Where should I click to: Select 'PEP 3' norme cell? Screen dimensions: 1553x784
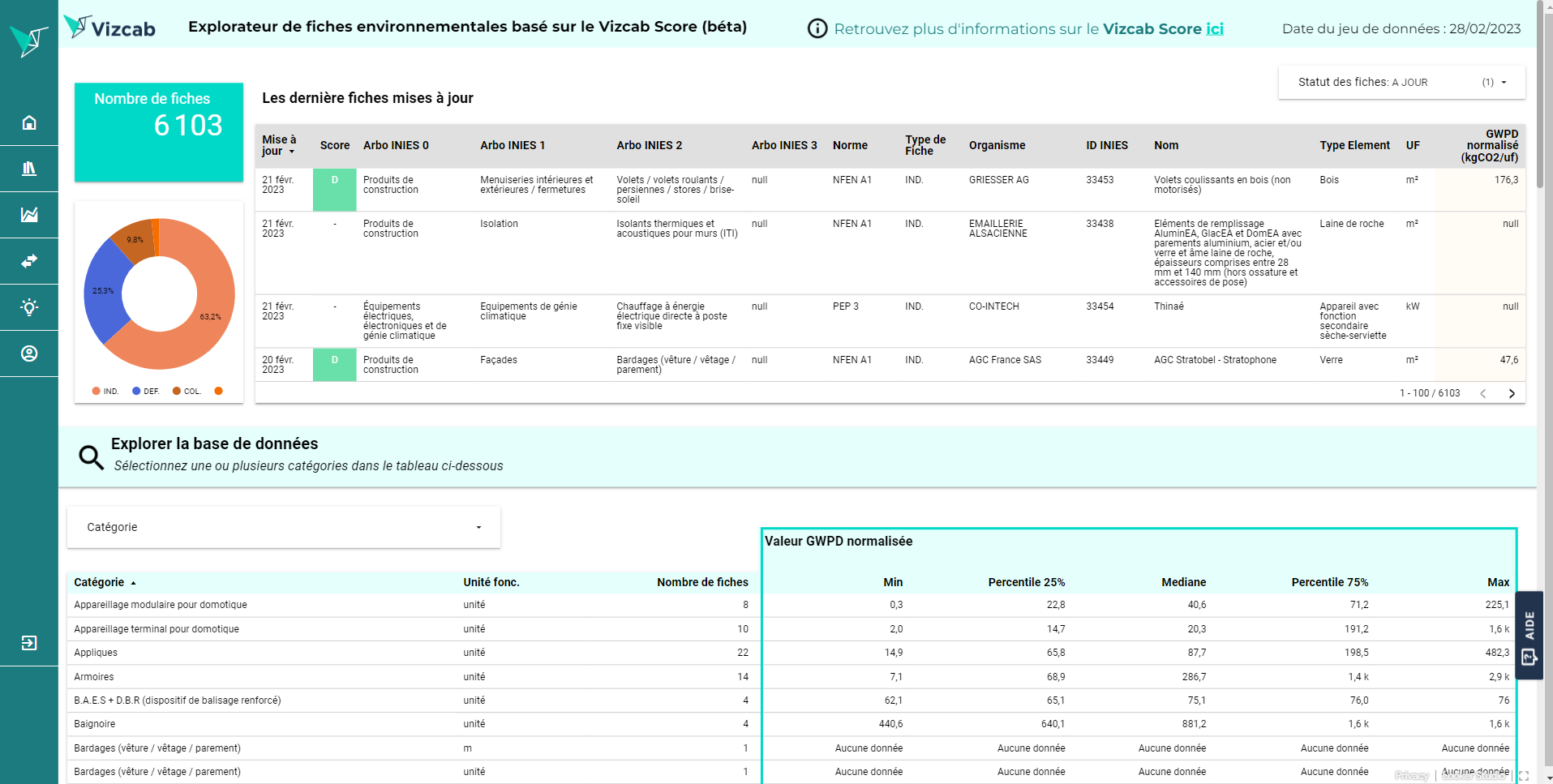845,306
